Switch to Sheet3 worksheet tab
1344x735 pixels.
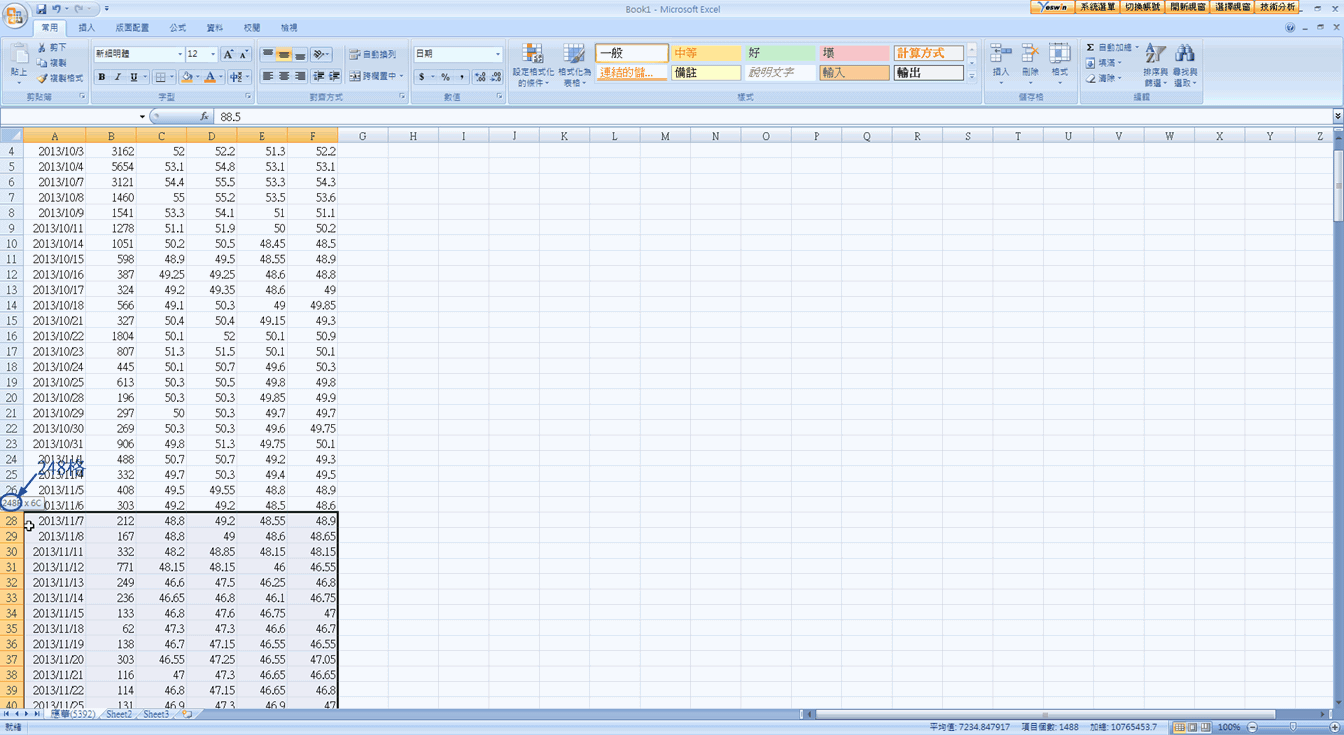[x=156, y=715]
